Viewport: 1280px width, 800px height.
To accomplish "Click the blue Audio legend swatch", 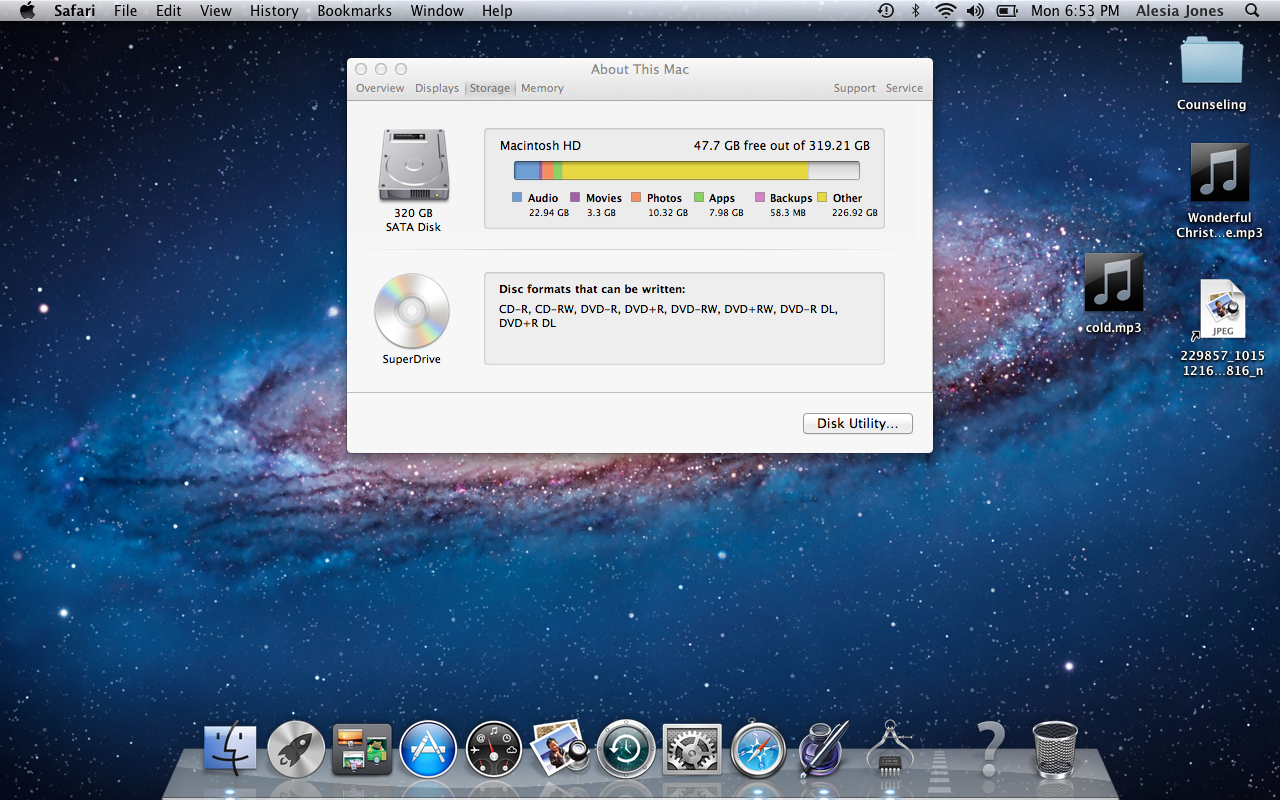I will click(517, 198).
